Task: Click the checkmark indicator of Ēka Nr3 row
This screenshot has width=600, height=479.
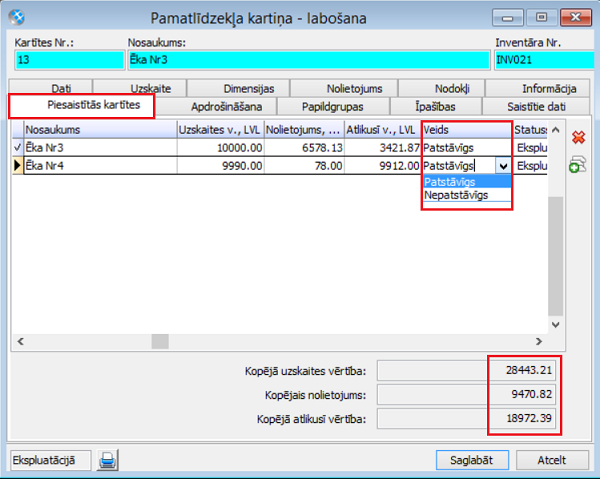Action: 18,148
